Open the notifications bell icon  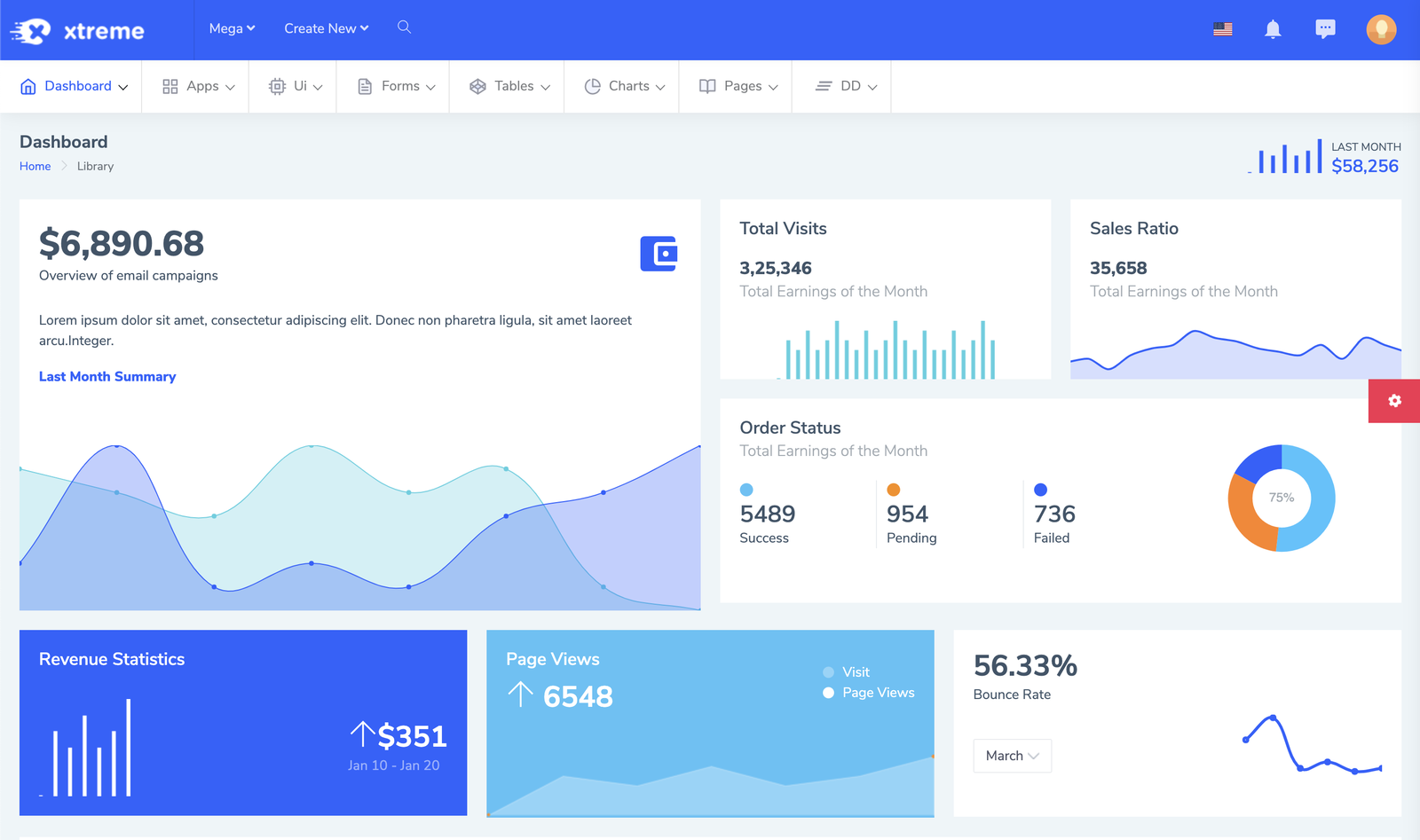(x=1273, y=29)
